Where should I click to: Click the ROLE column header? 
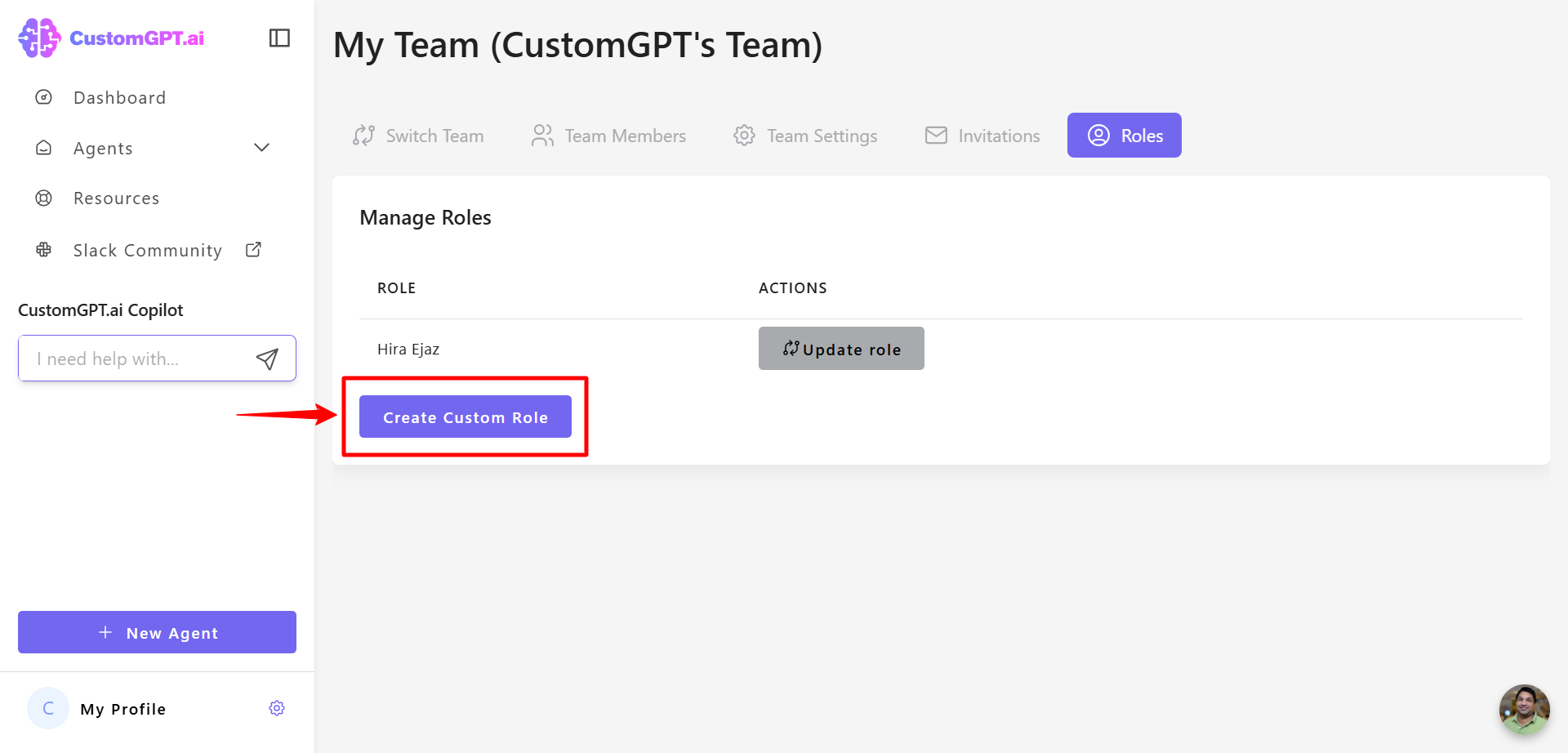point(397,288)
